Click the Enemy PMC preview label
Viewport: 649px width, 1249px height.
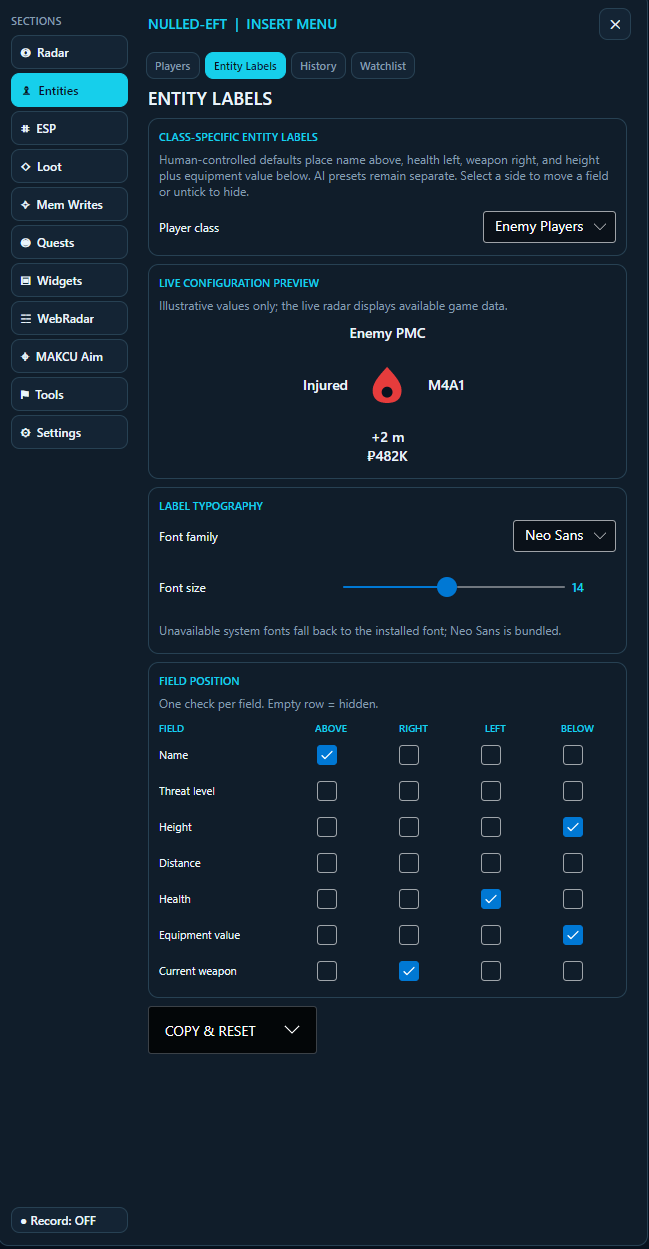point(387,333)
